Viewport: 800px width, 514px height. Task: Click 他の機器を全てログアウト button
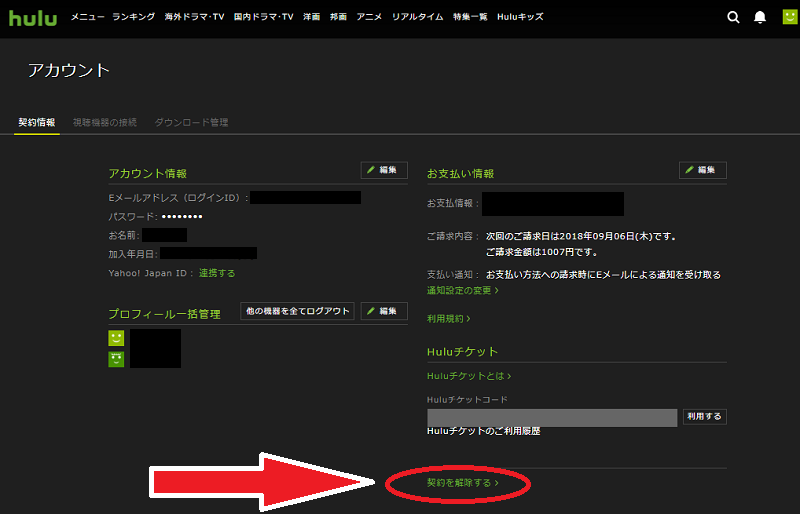(x=297, y=311)
